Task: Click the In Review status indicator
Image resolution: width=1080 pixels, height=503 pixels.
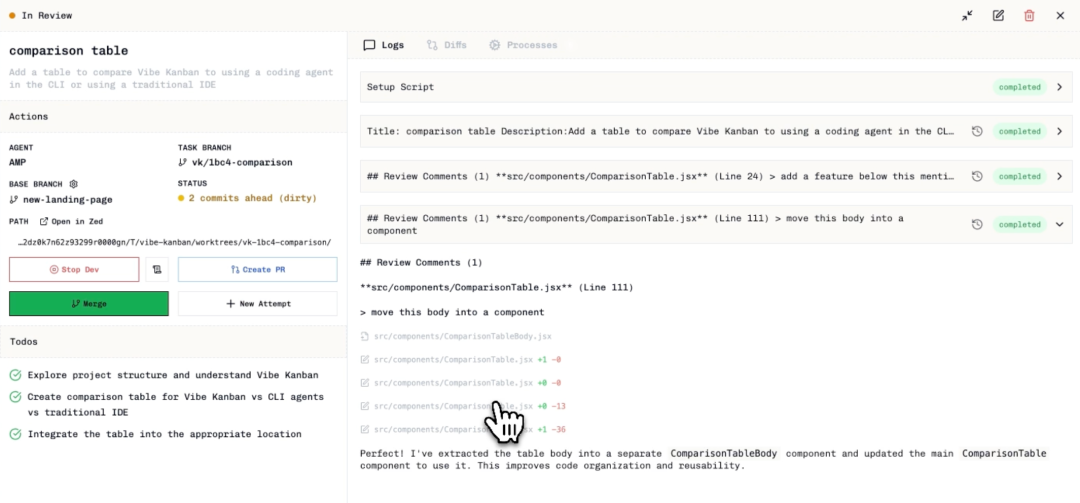Action: pyautogui.click(x=41, y=15)
